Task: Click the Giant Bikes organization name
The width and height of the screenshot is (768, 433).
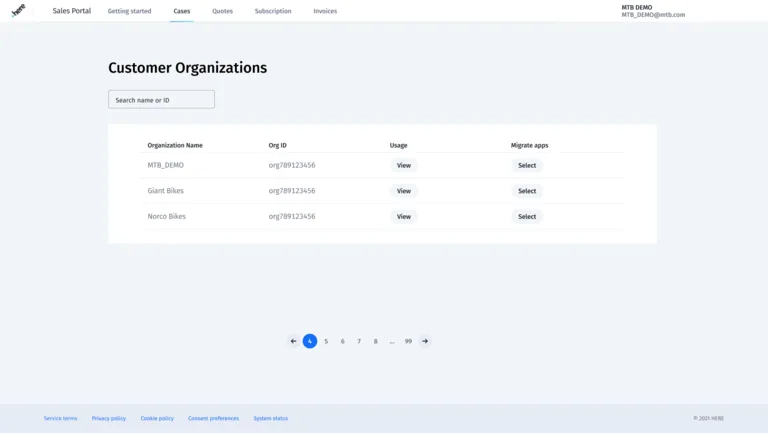Action: pyautogui.click(x=166, y=191)
